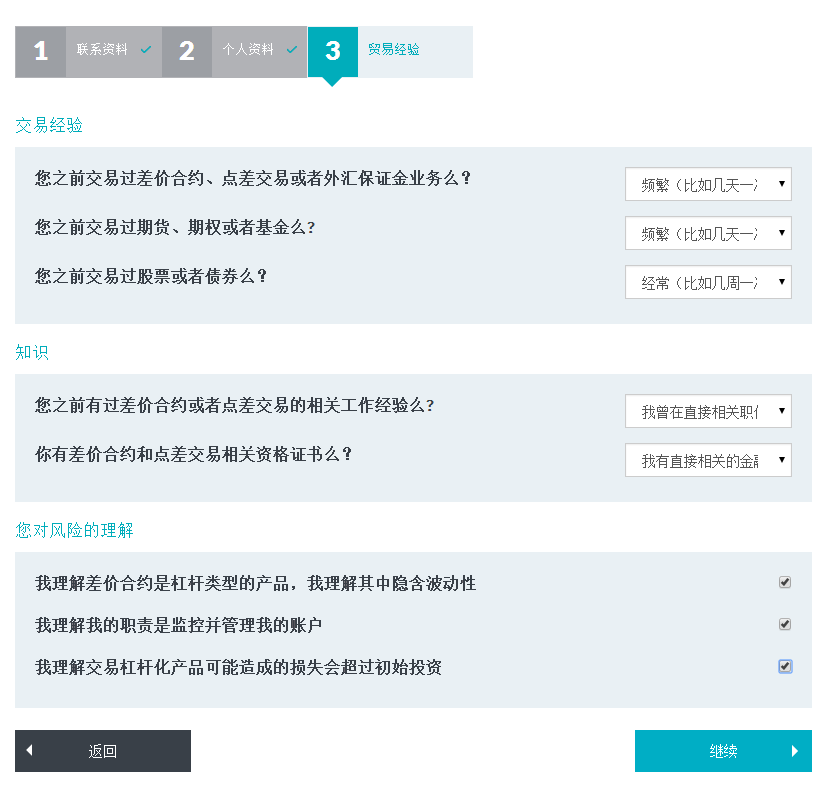Toggle 我理解我的职责是监控并管理我的账户 checkbox

[785, 624]
